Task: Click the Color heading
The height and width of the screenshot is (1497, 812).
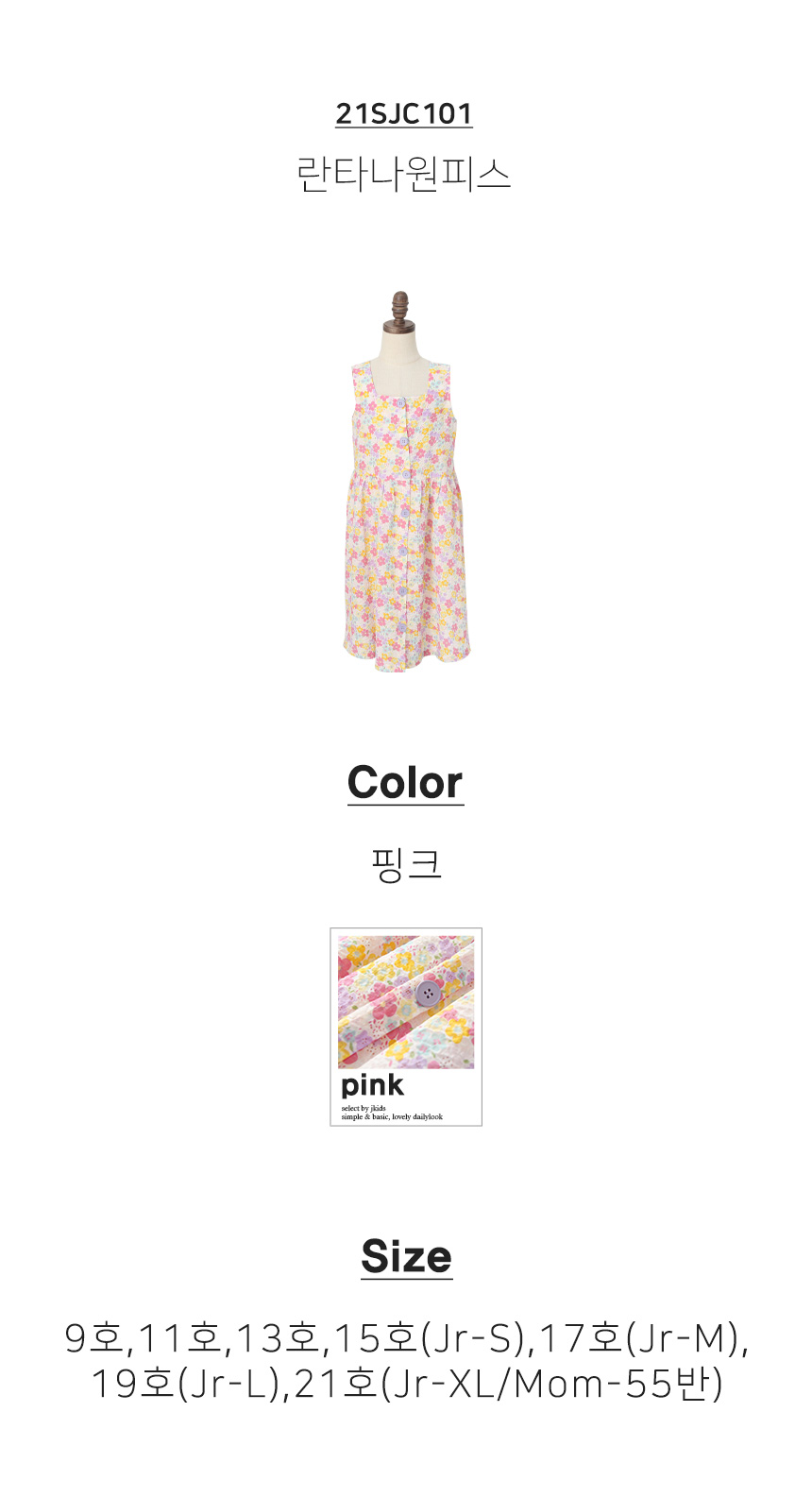Action: [x=406, y=783]
